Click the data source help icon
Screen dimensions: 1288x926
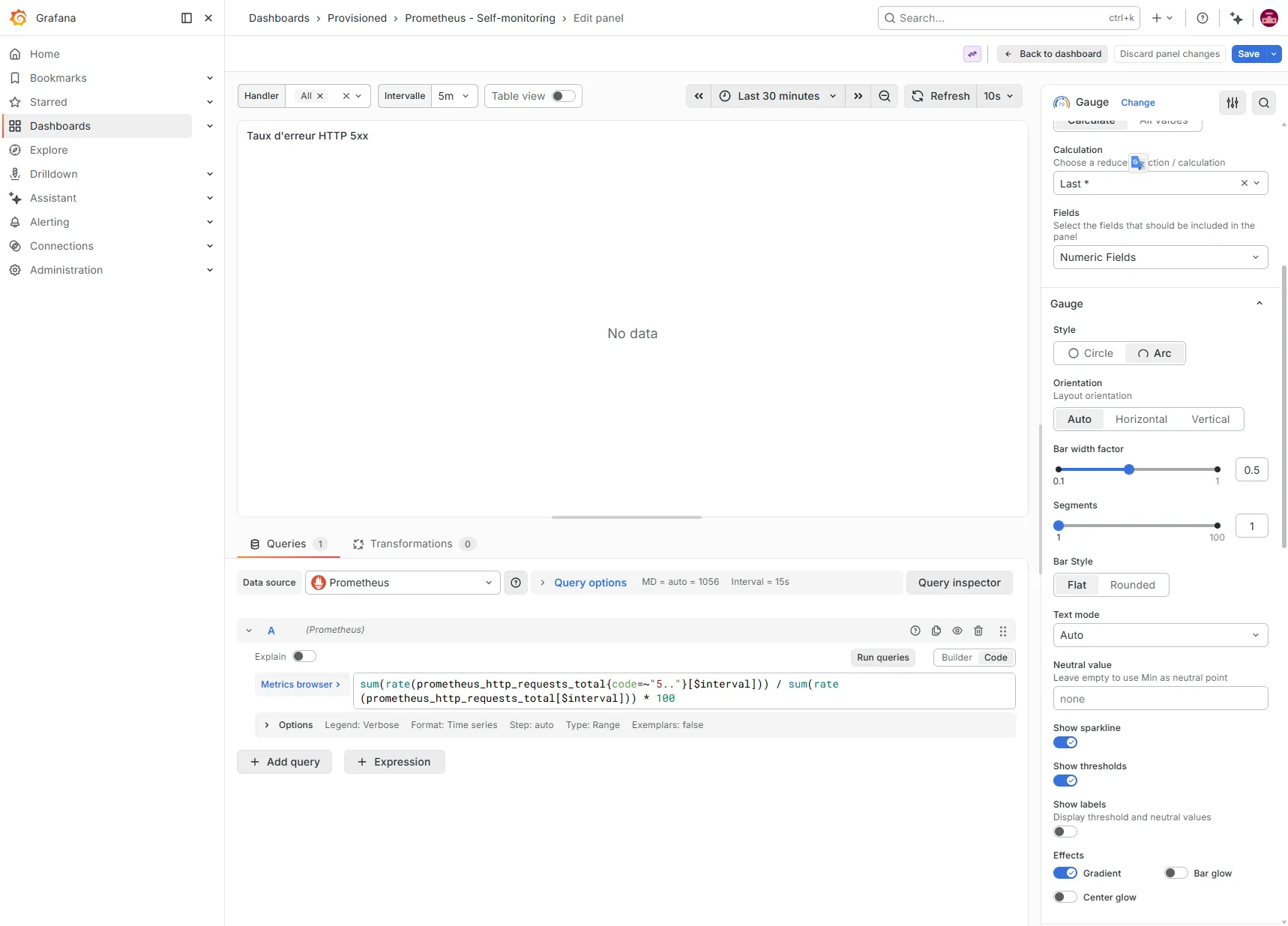coord(516,583)
